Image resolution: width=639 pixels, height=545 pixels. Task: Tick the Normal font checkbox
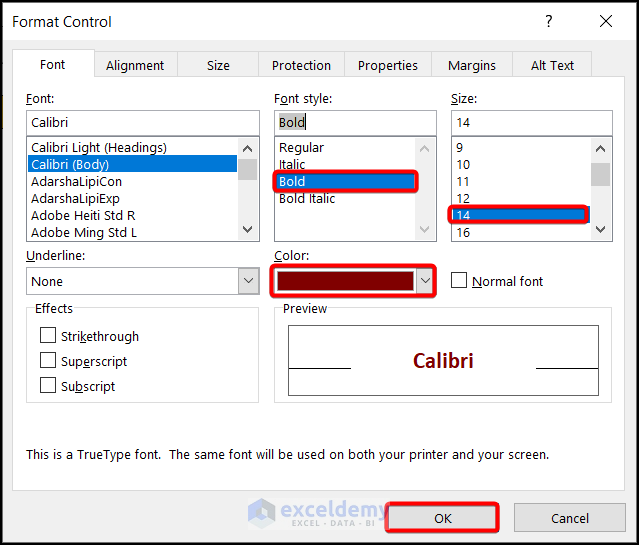[x=459, y=281]
